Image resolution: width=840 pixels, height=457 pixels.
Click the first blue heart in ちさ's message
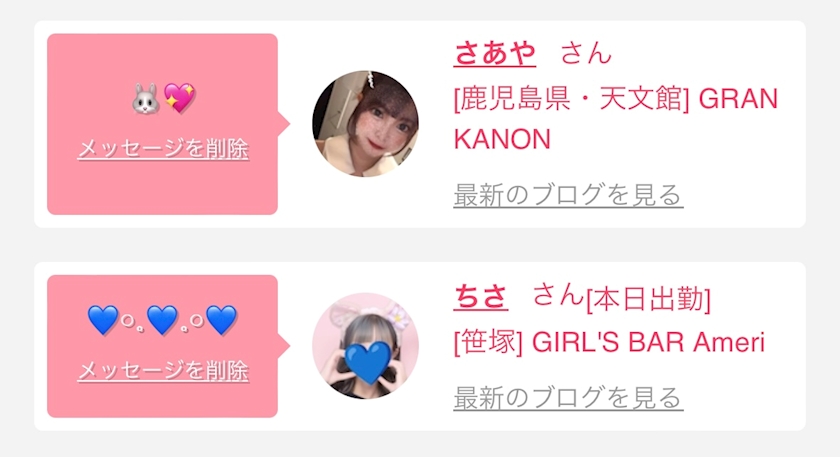pyautogui.click(x=103, y=320)
